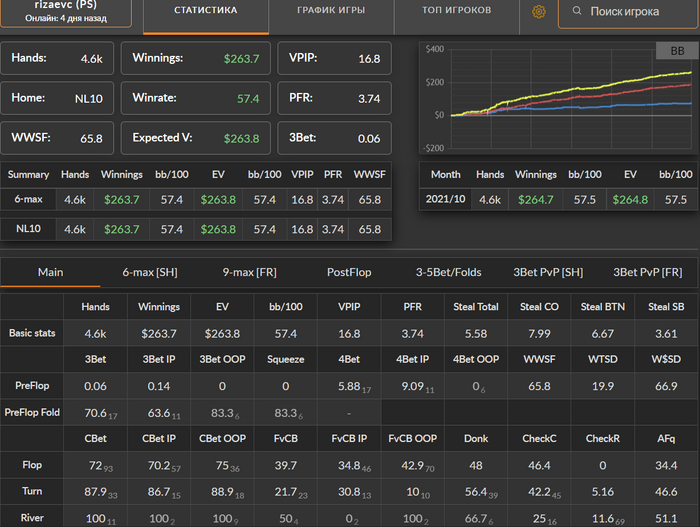Select the 6-max row in Summary table
The width and height of the screenshot is (700, 527).
click(196, 200)
